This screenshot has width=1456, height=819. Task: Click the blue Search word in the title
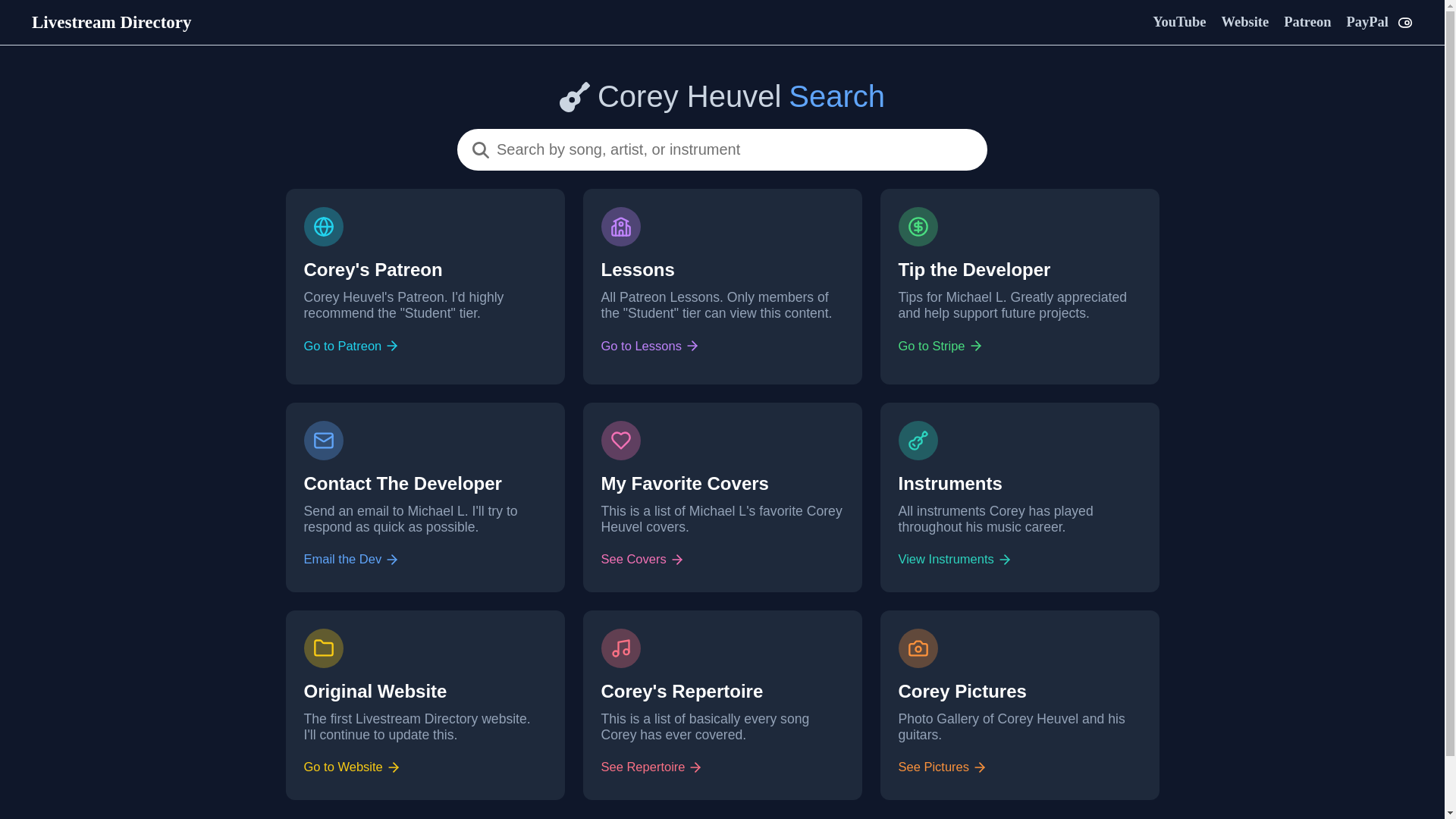tap(836, 97)
